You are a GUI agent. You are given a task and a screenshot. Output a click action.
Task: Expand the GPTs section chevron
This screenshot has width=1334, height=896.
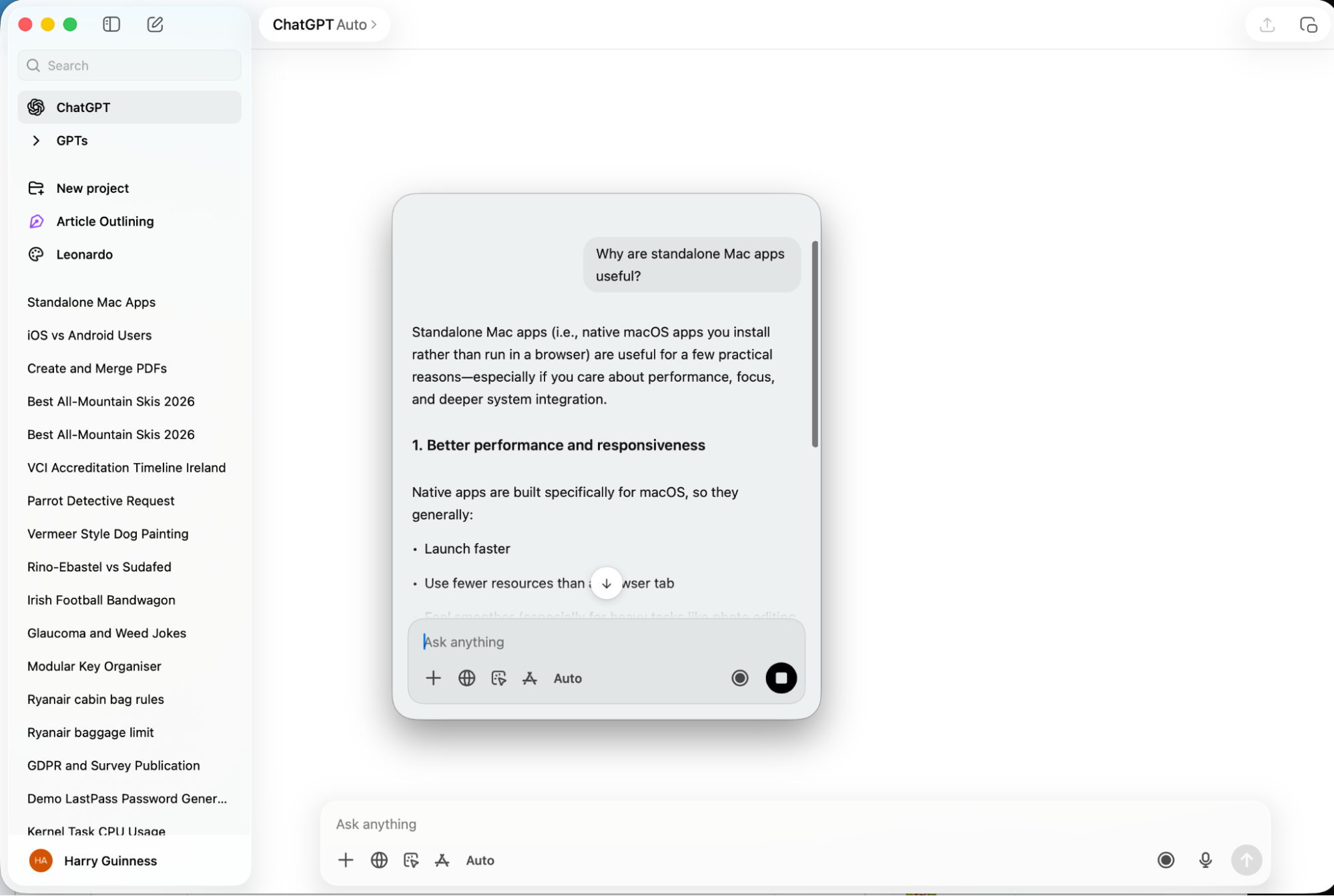pyautogui.click(x=36, y=141)
